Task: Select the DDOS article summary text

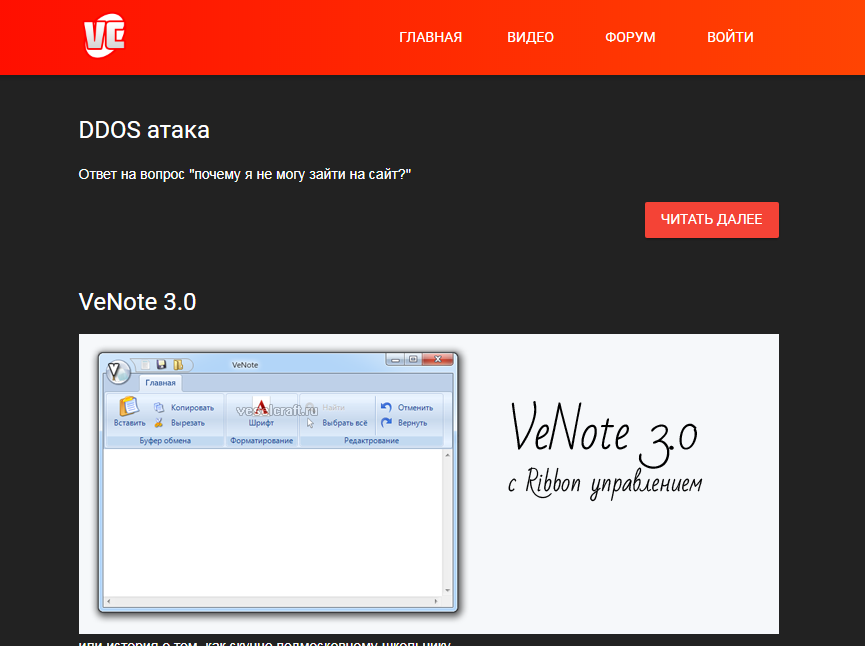Action: (245, 174)
